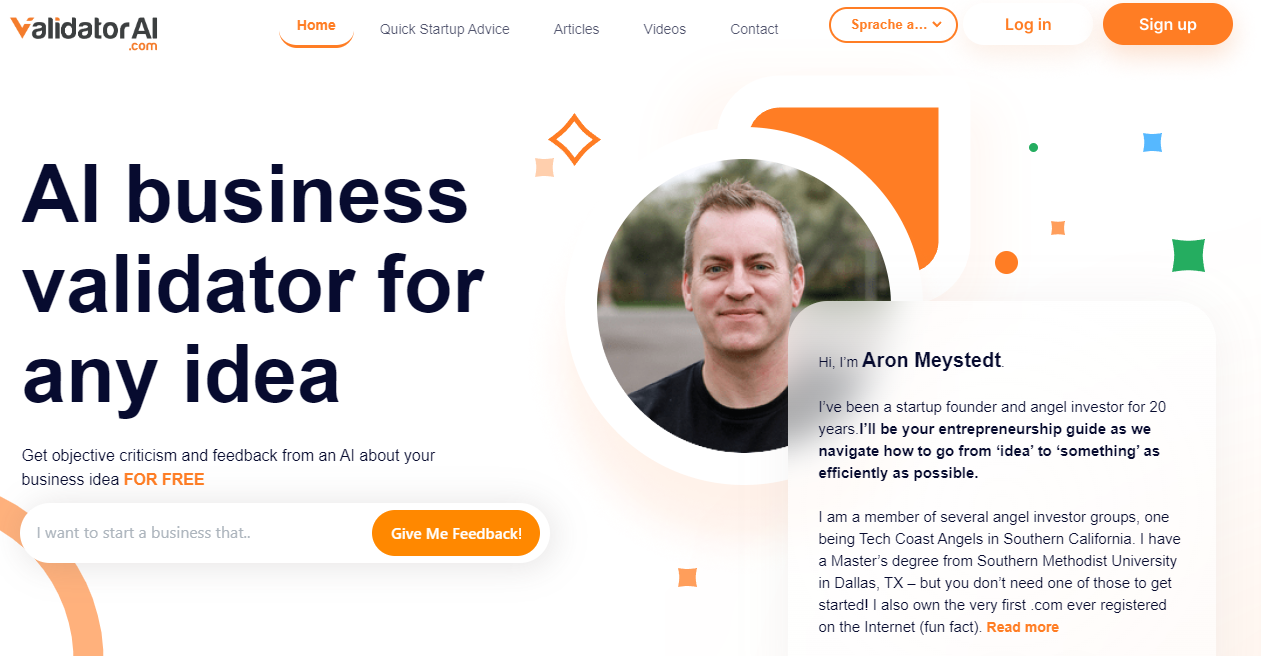Click the small green dot

(1033, 147)
